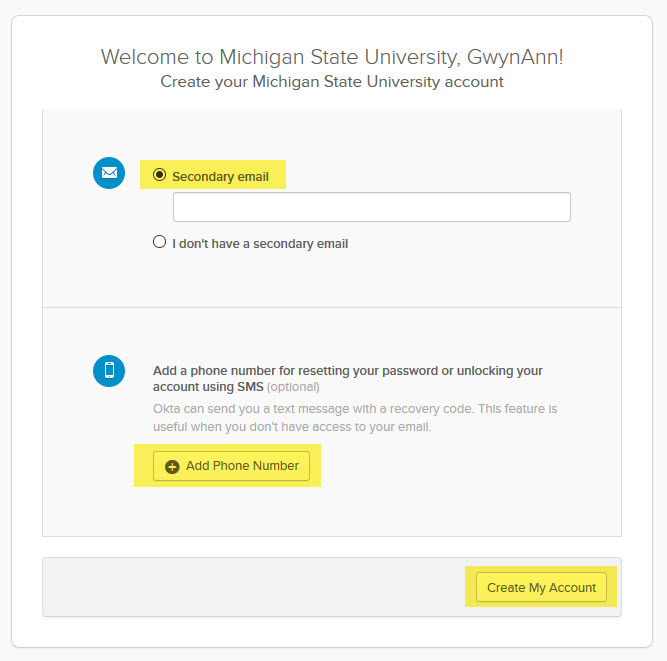This screenshot has height=661, width=667.
Task: Click the "account using SMS" text
Action: coord(208,387)
